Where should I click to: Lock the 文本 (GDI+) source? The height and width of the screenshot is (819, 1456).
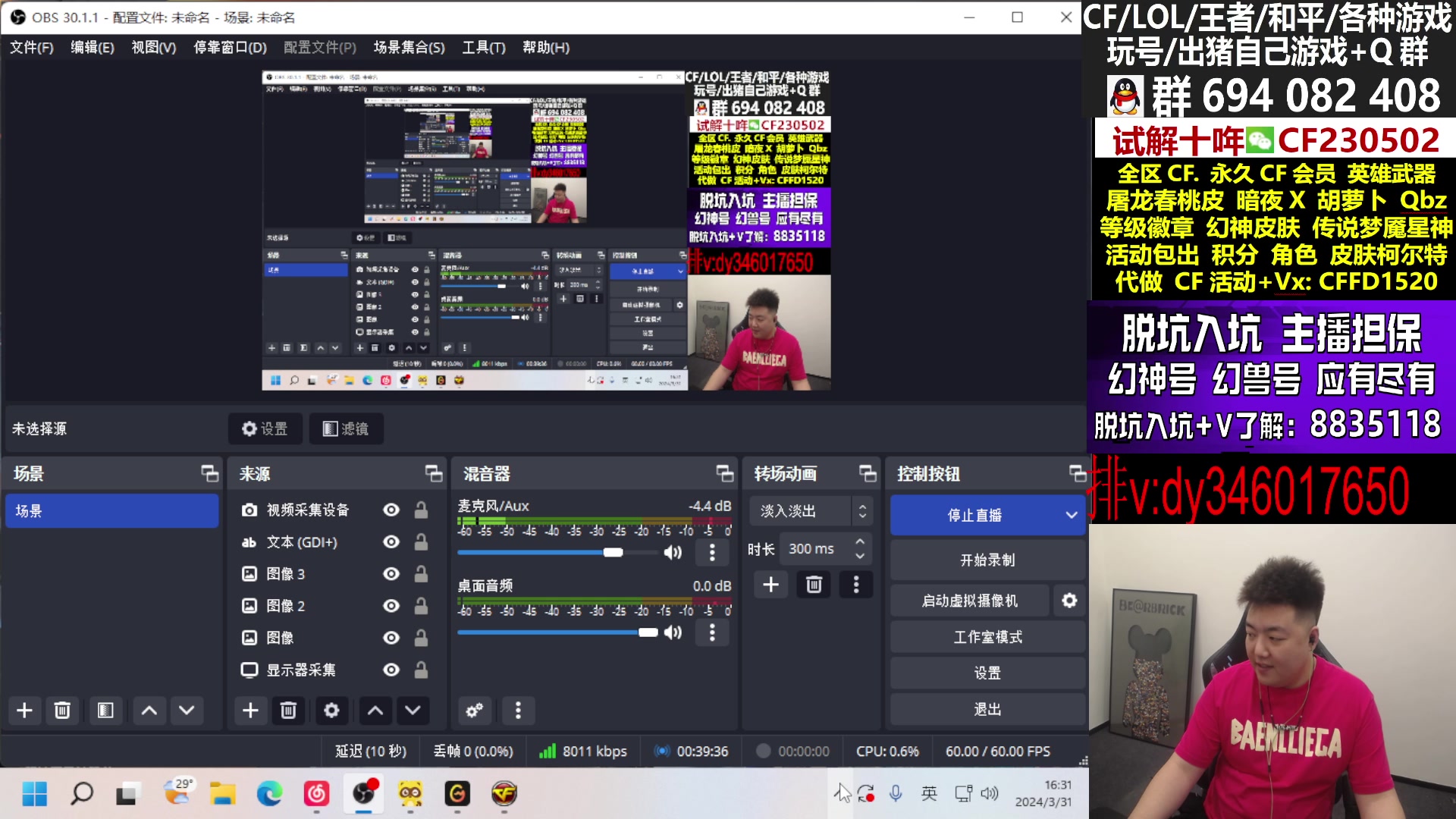tap(421, 542)
